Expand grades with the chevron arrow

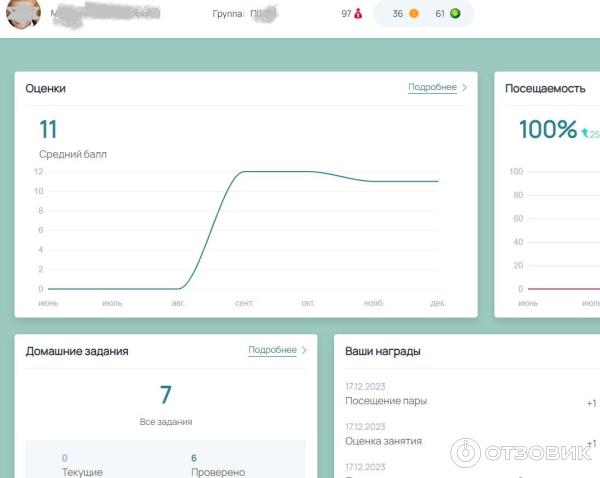[464, 88]
